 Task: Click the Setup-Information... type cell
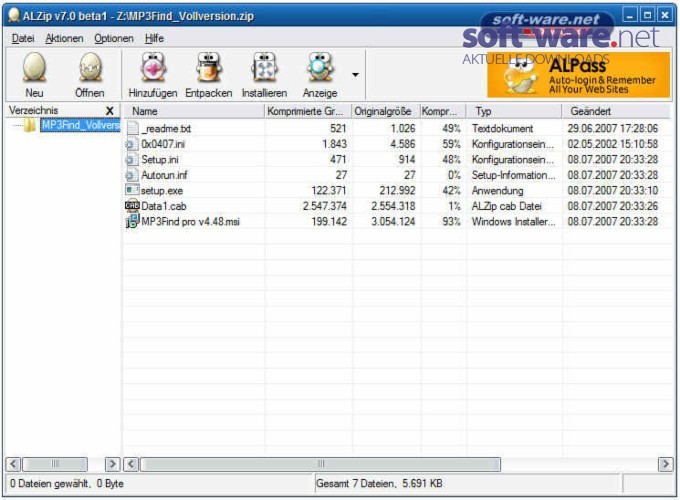513,175
